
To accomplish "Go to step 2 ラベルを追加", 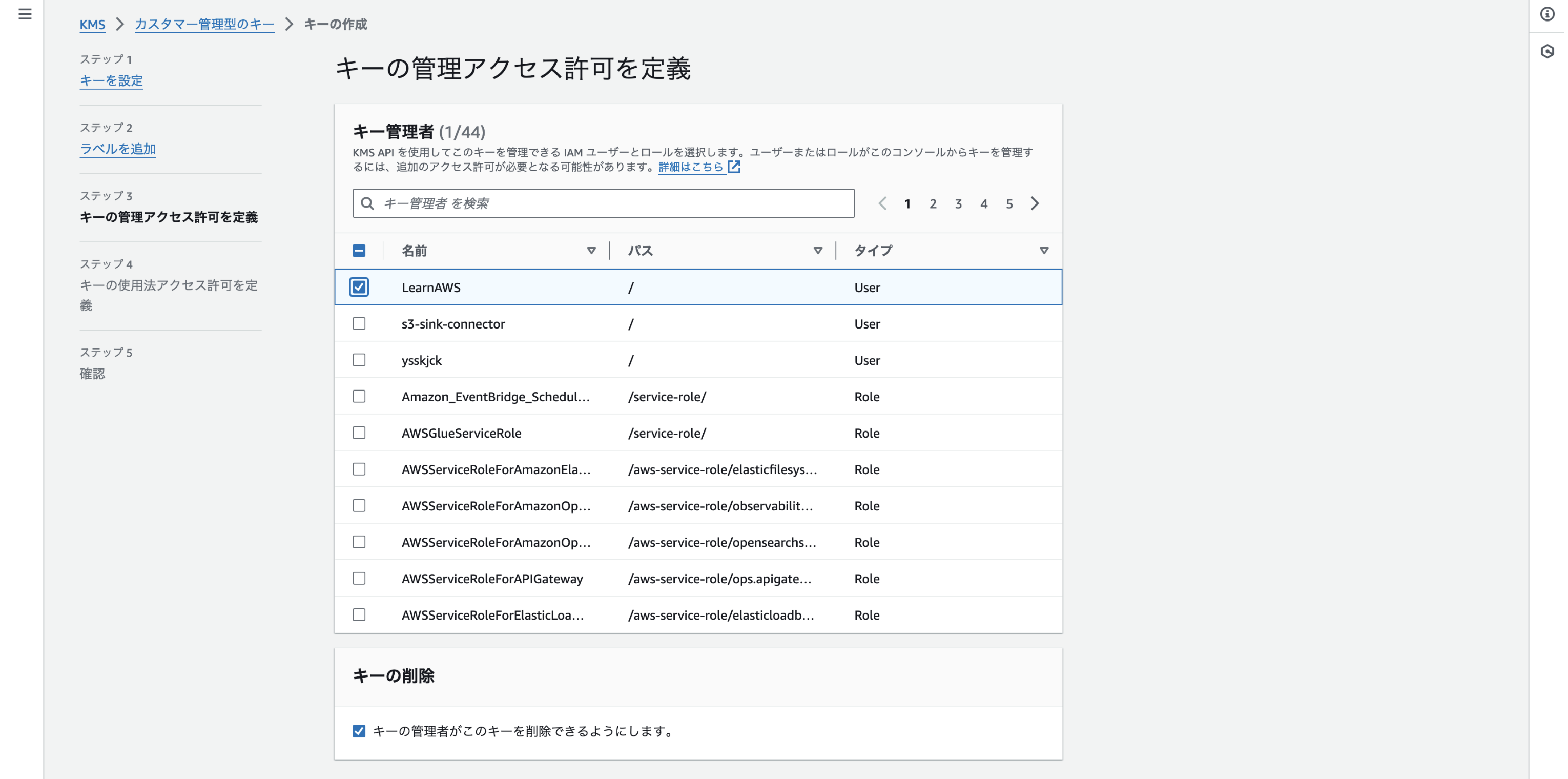I will [x=118, y=149].
